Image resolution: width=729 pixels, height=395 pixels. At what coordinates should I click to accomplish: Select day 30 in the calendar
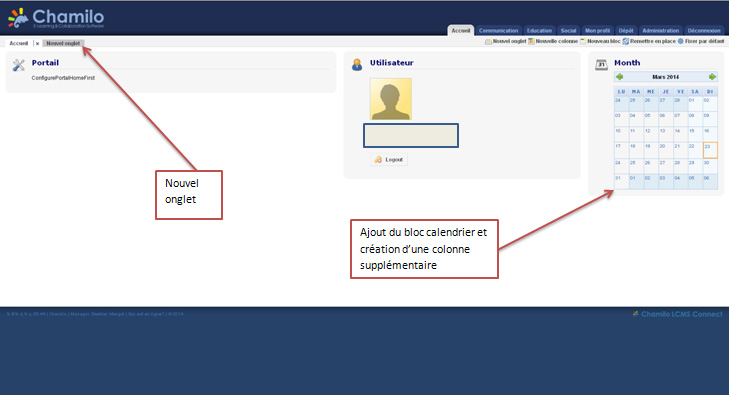click(x=710, y=166)
